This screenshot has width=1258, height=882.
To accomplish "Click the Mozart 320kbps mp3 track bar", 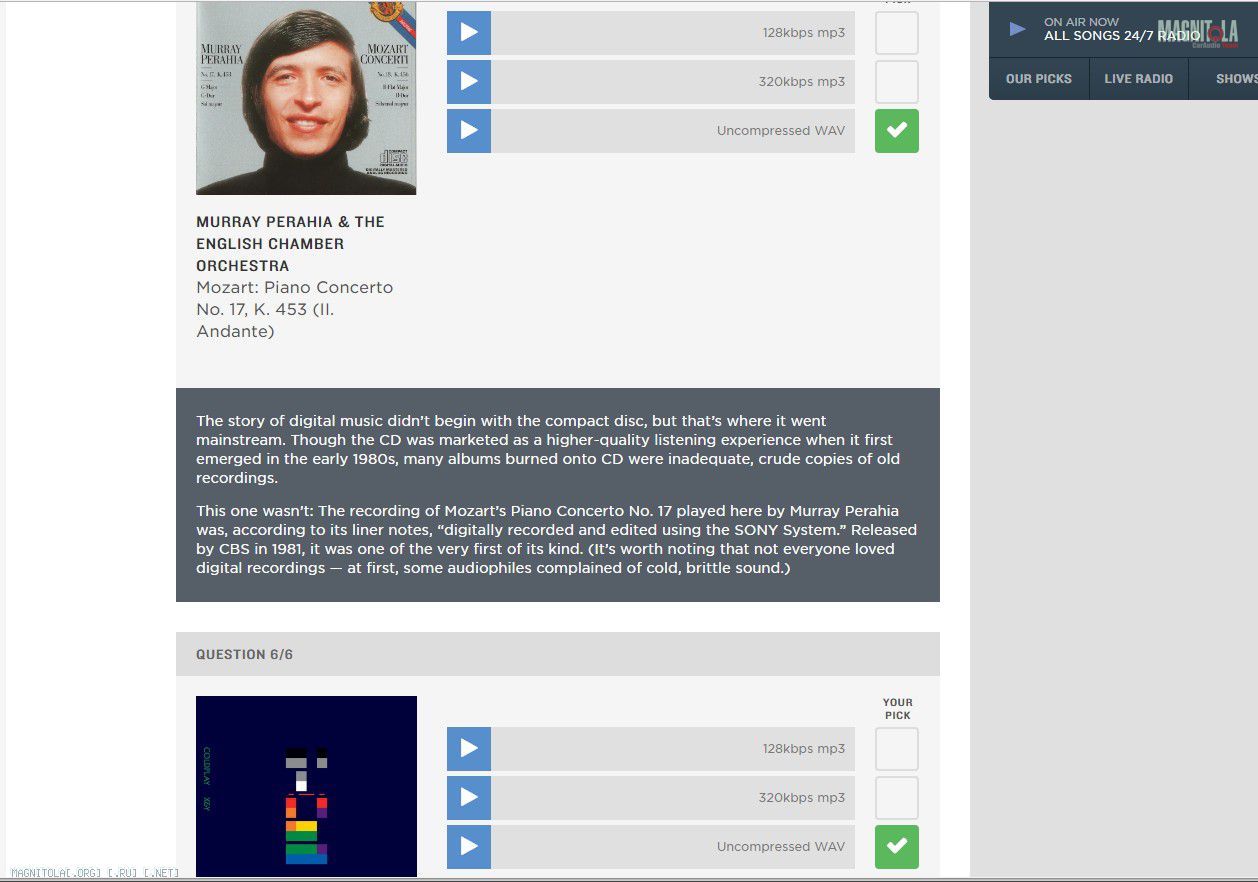I will [x=673, y=82].
